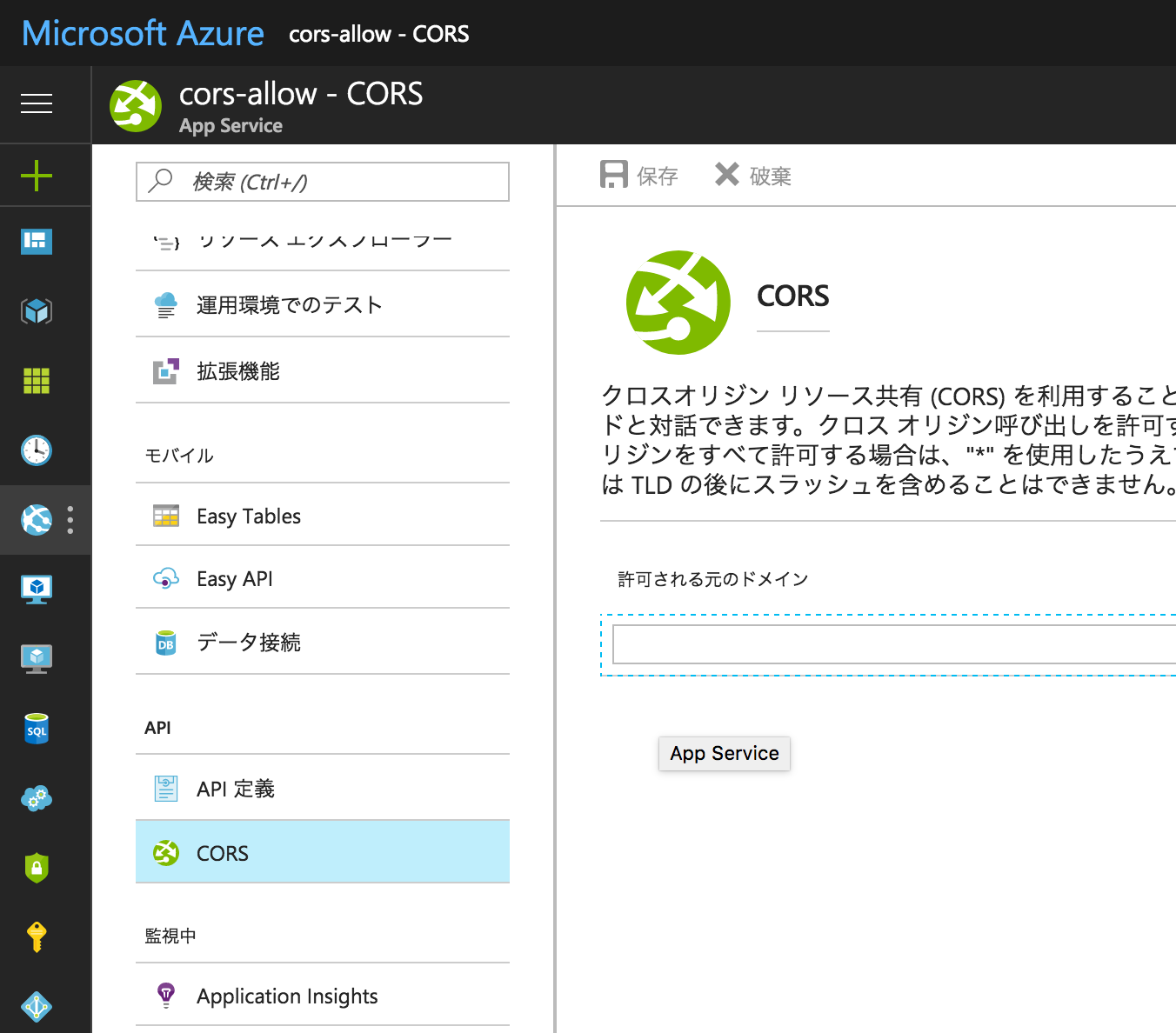Viewport: 1176px width, 1033px height.
Task: Click the Easy Tables table icon
Action: pos(165,516)
